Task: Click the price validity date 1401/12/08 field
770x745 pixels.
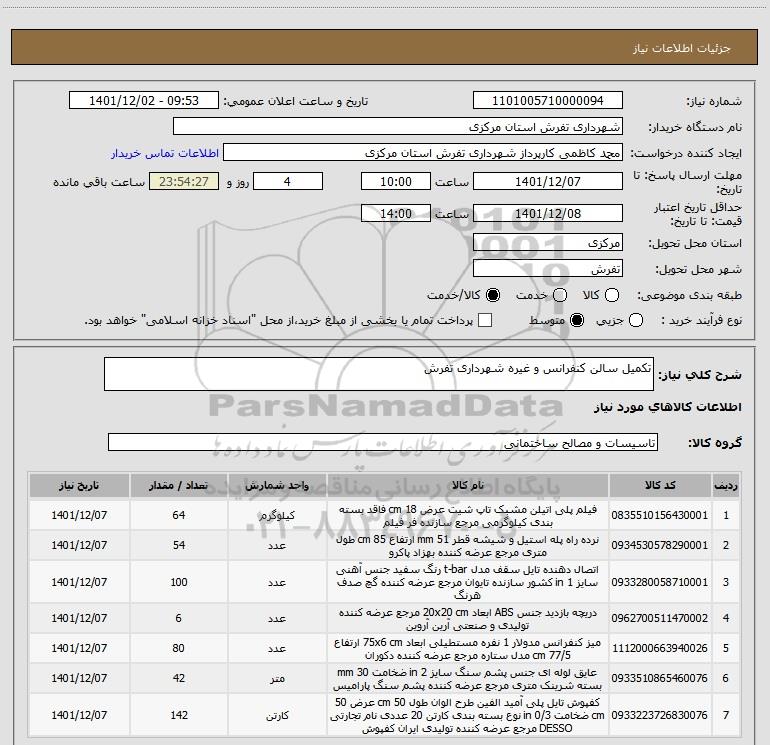Action: (x=548, y=213)
